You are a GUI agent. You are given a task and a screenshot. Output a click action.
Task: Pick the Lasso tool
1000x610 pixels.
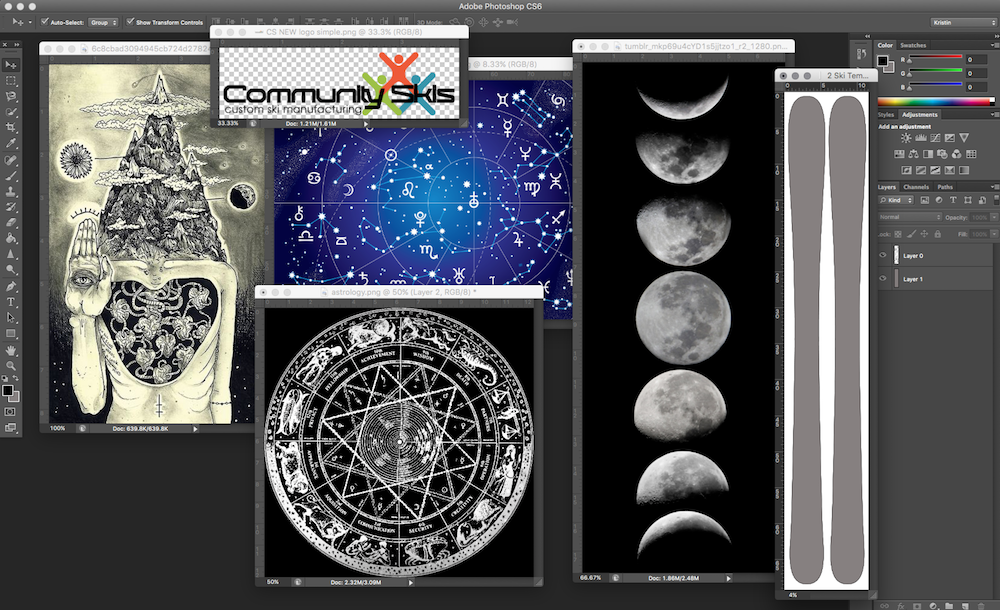pyautogui.click(x=11, y=96)
